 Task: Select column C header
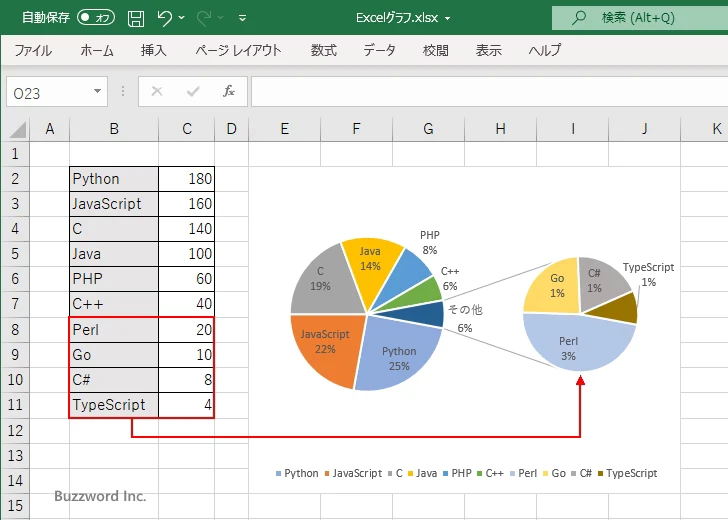coord(187,129)
